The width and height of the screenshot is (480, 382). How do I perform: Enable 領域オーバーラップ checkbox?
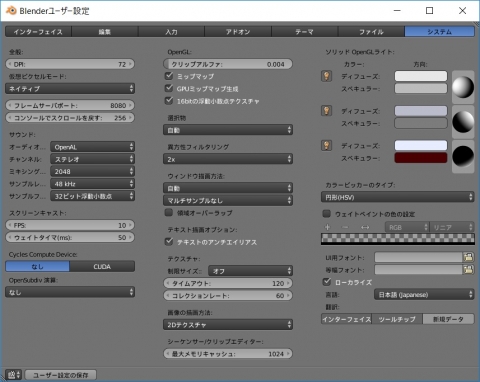(169, 212)
